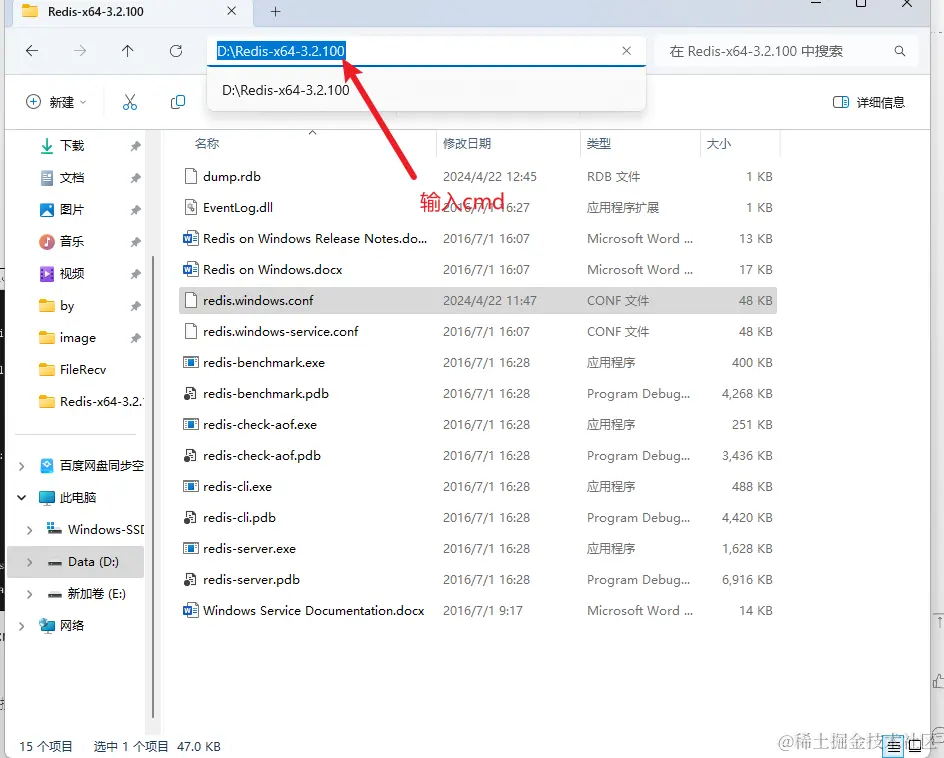
Task: Click the sidebar vertical scrollbar
Action: click(153, 486)
